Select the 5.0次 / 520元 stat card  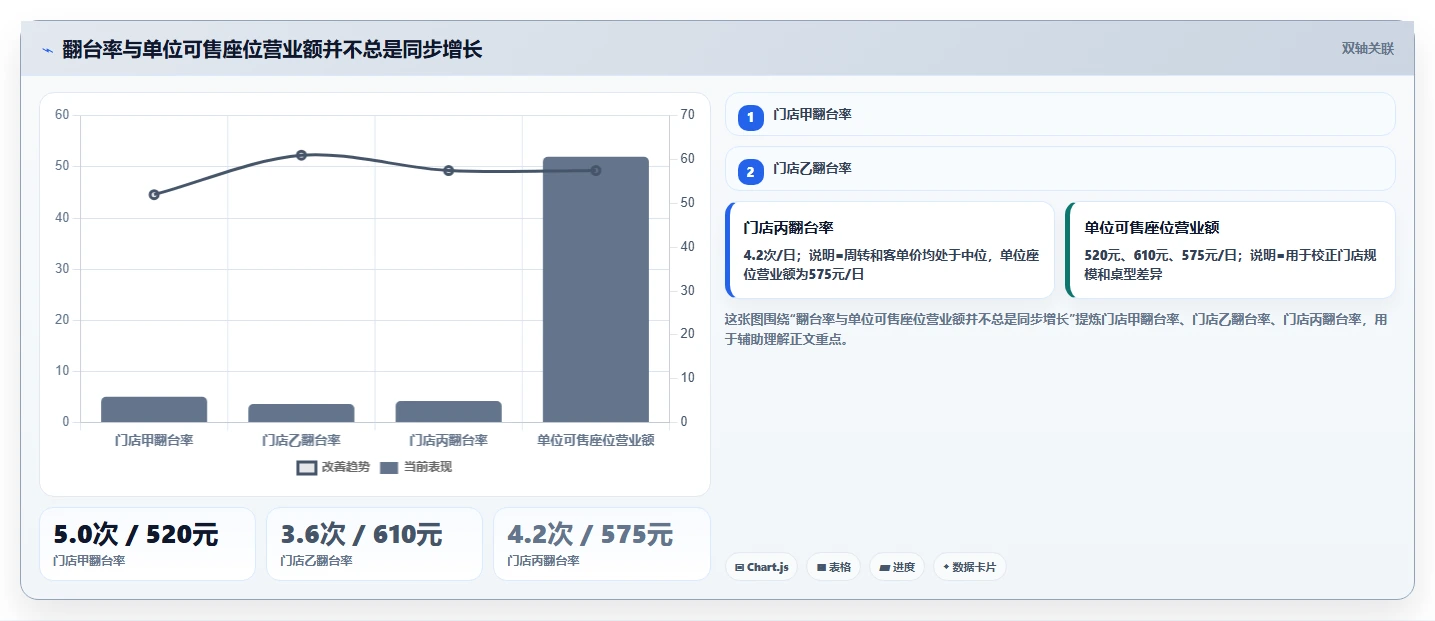tap(147, 544)
